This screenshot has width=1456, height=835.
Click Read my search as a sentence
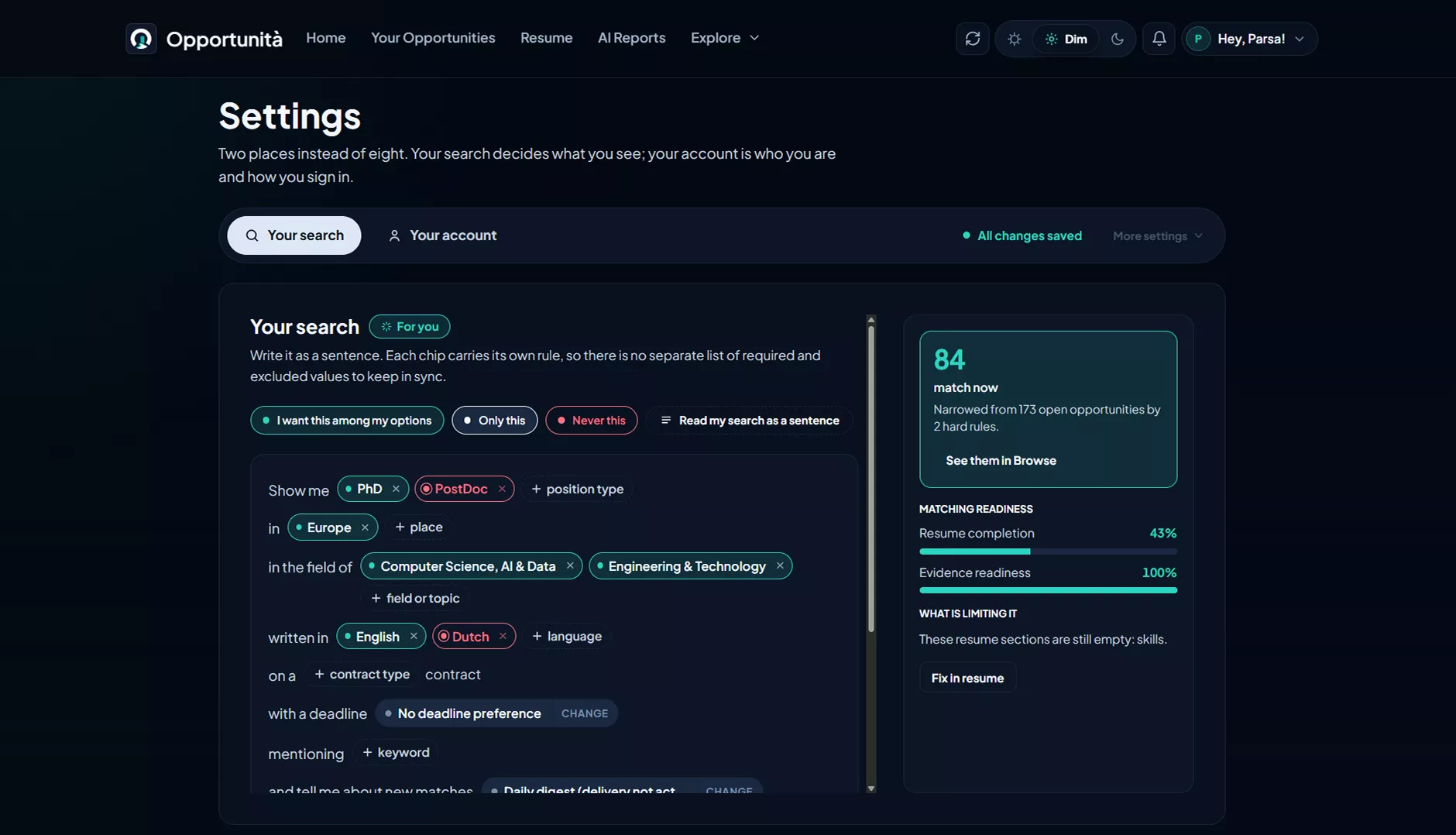pyautogui.click(x=750, y=421)
